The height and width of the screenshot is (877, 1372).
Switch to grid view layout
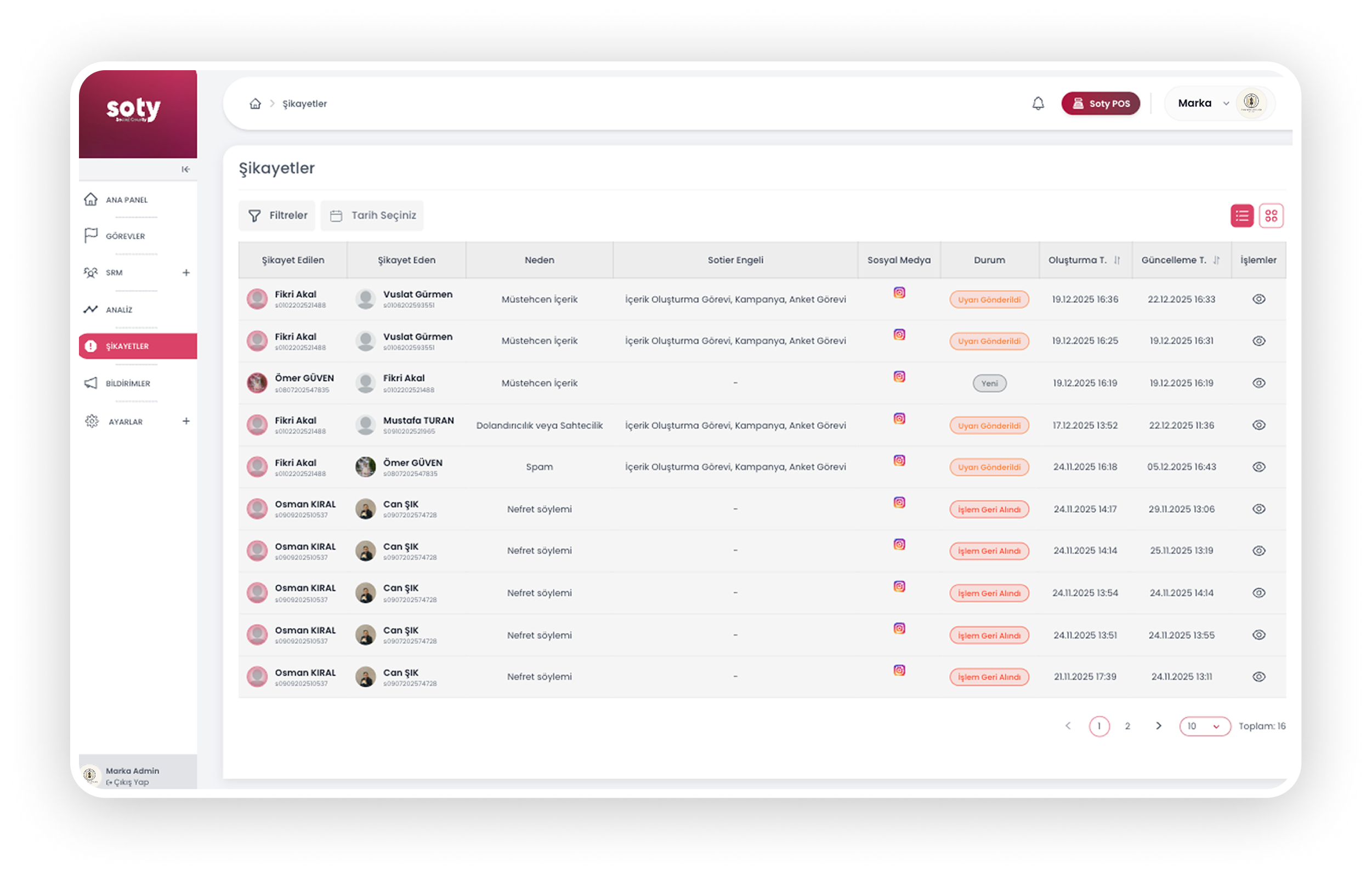click(x=1271, y=216)
